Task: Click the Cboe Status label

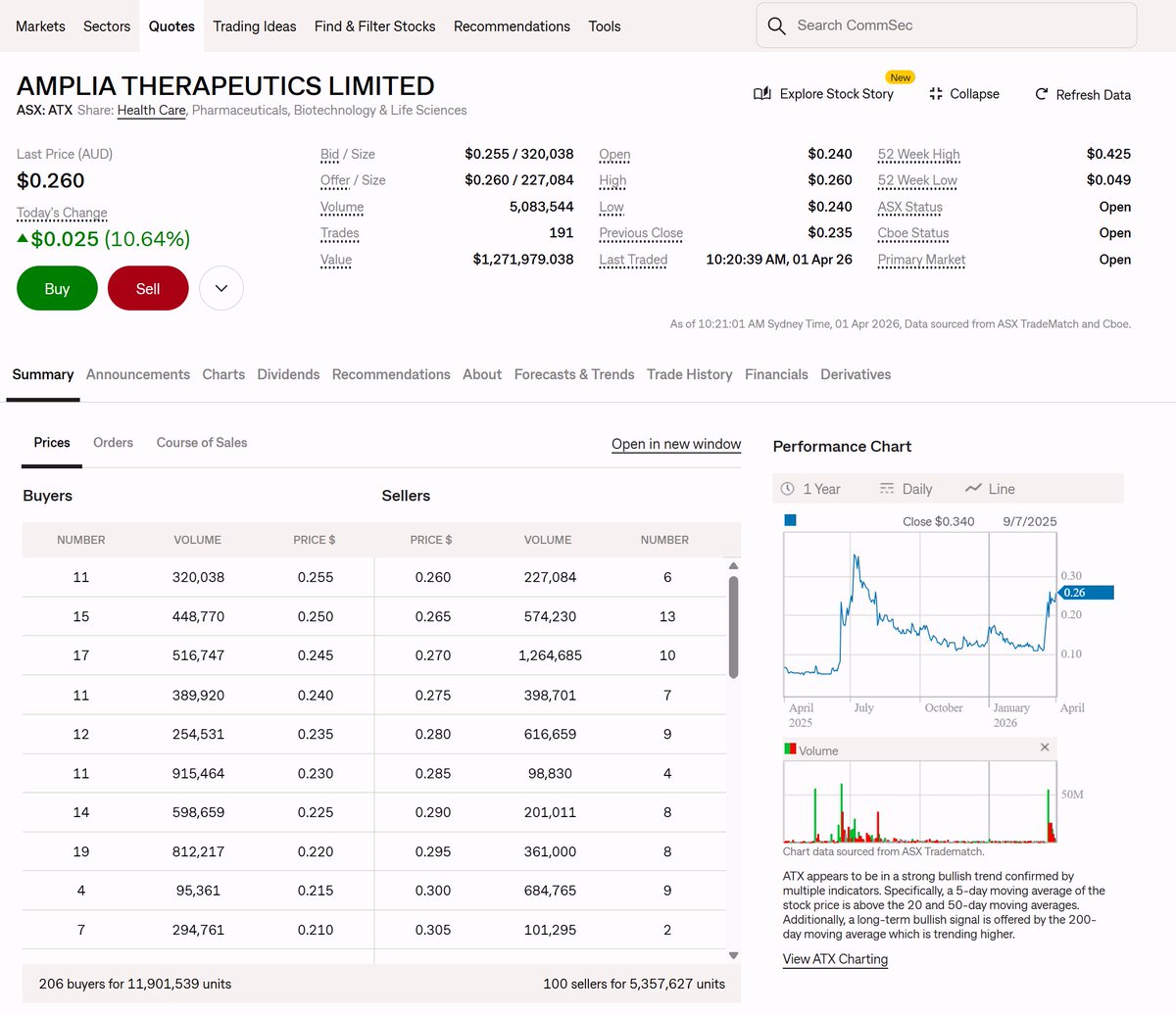Action: click(x=913, y=233)
